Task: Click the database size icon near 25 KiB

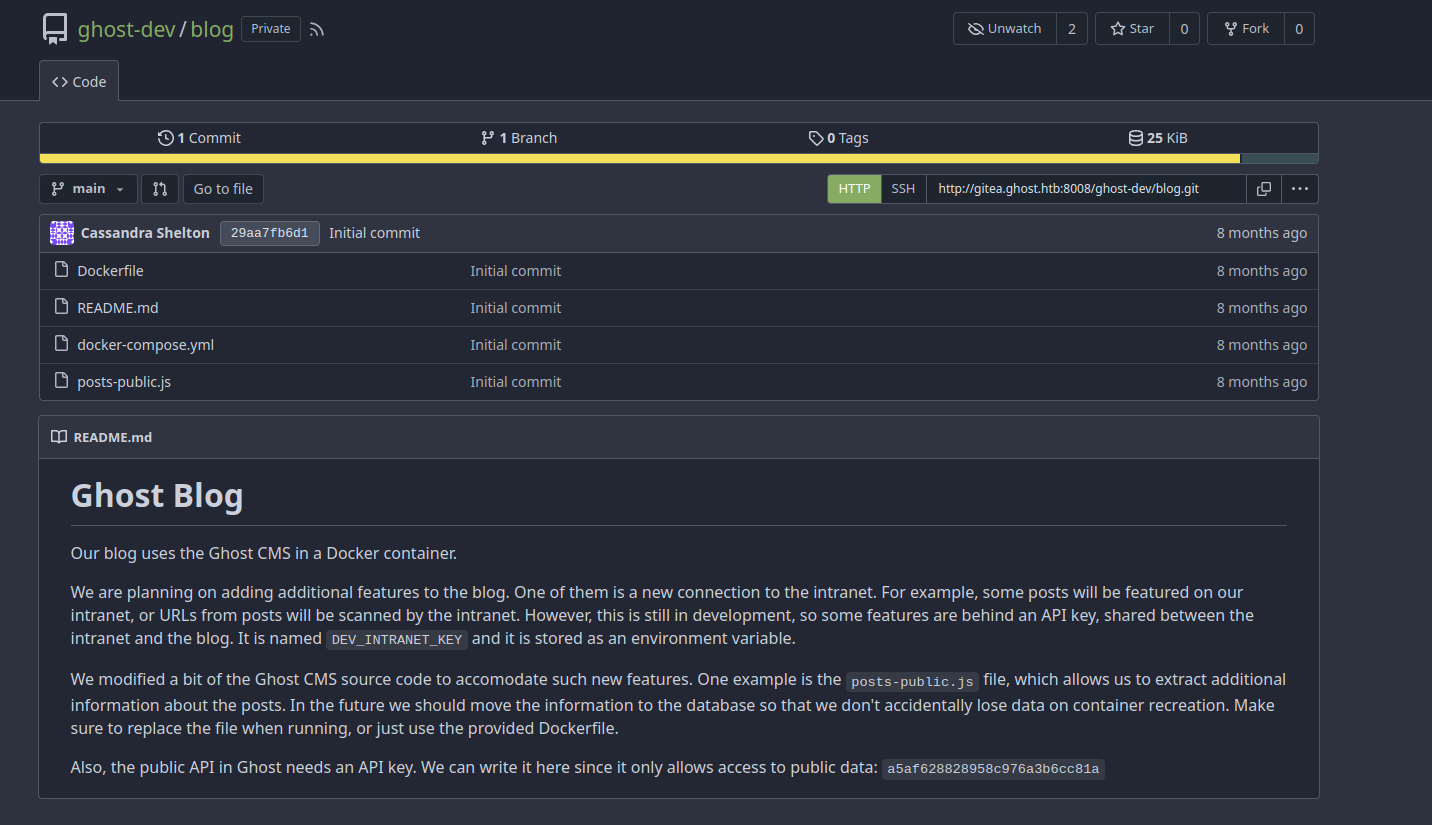Action: point(1136,138)
